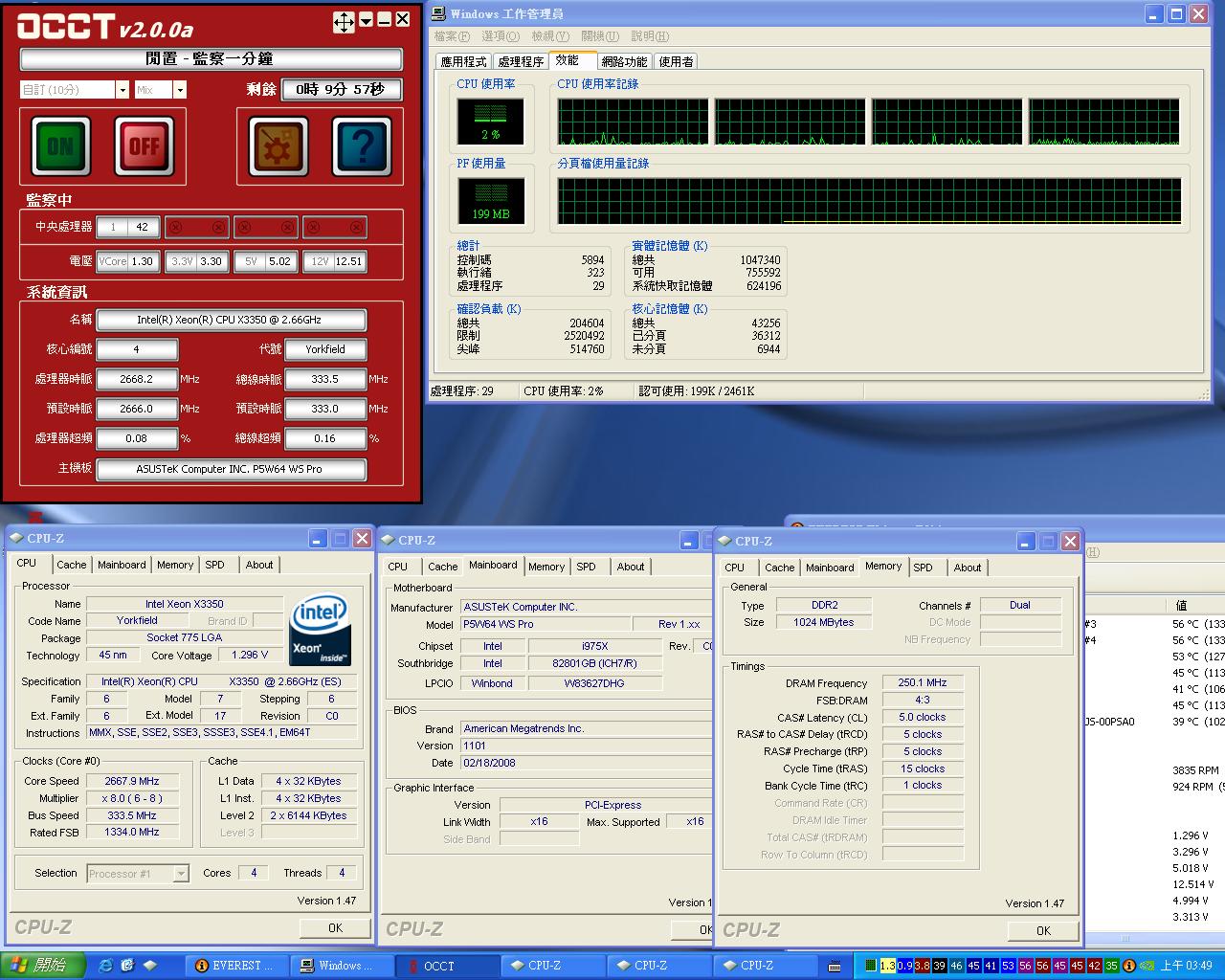Viewport: 1225px width, 980px height.
Task: Click the CPU usage meter in Task Manager
Action: click(490, 121)
